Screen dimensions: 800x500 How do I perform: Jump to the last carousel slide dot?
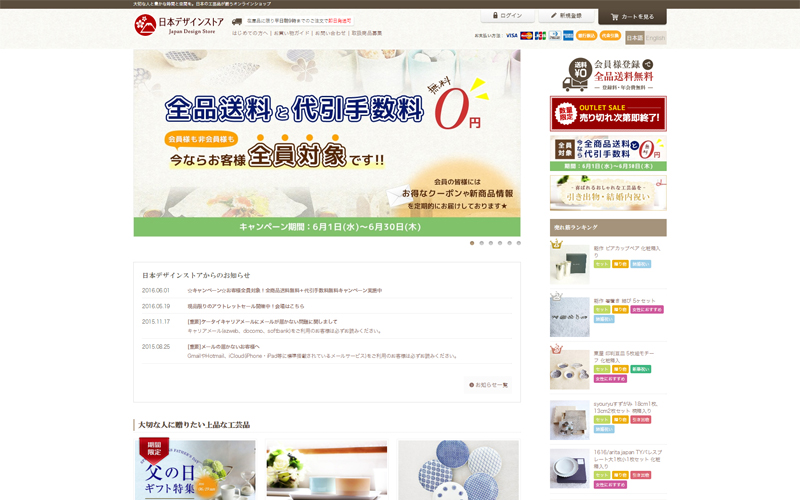(518, 243)
